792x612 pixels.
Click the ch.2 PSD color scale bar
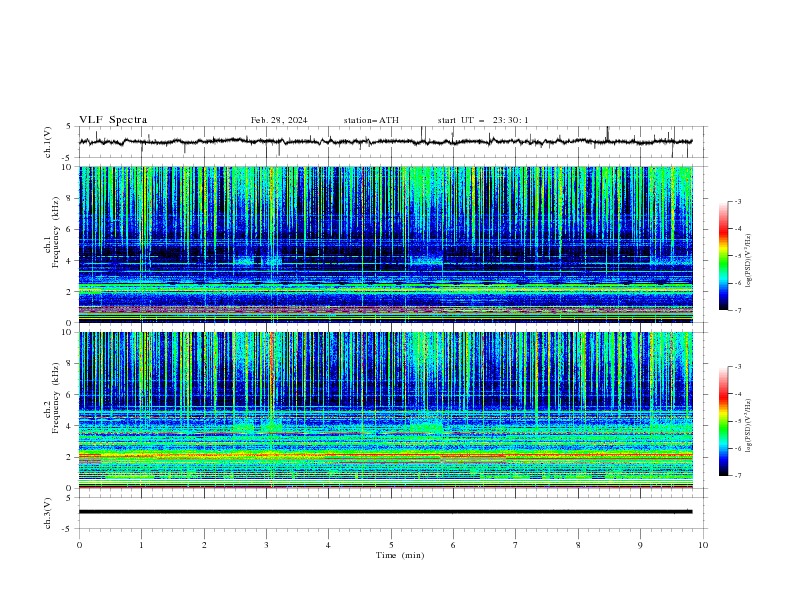tap(723, 421)
